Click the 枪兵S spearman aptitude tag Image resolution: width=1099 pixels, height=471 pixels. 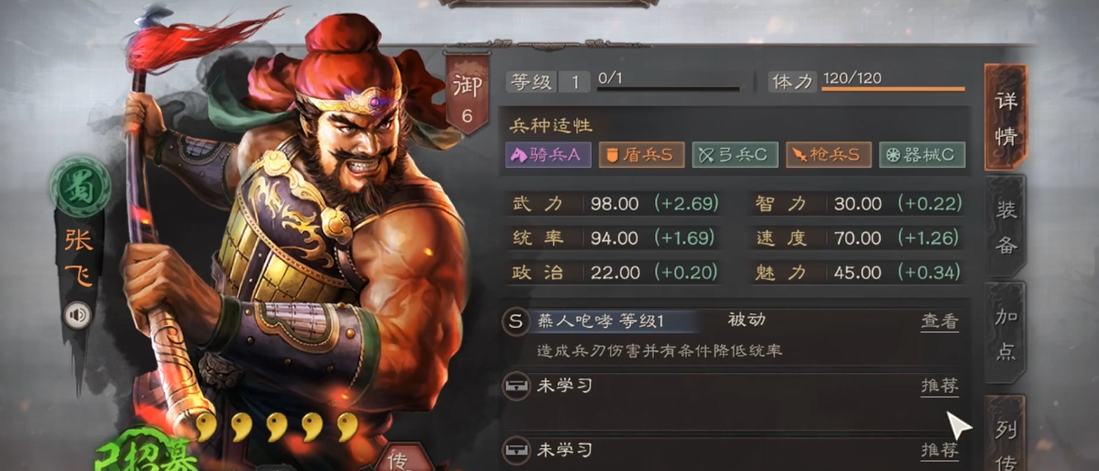click(x=828, y=155)
